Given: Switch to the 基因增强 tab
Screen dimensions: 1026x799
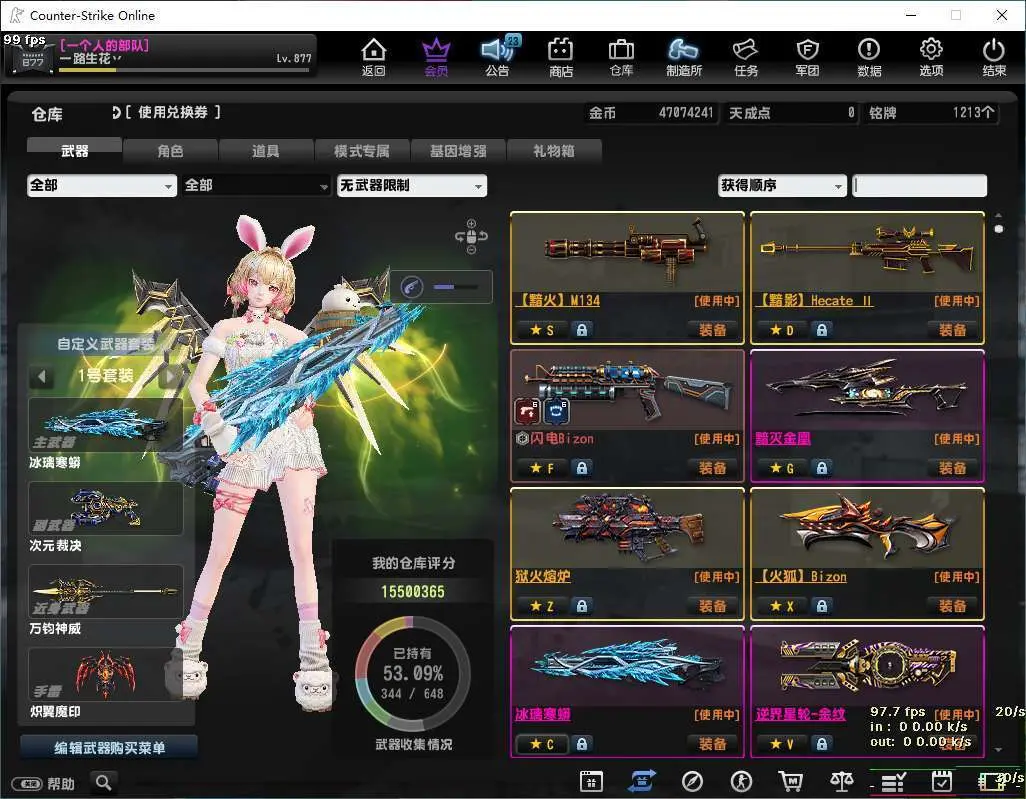Looking at the screenshot, I should click(x=458, y=151).
